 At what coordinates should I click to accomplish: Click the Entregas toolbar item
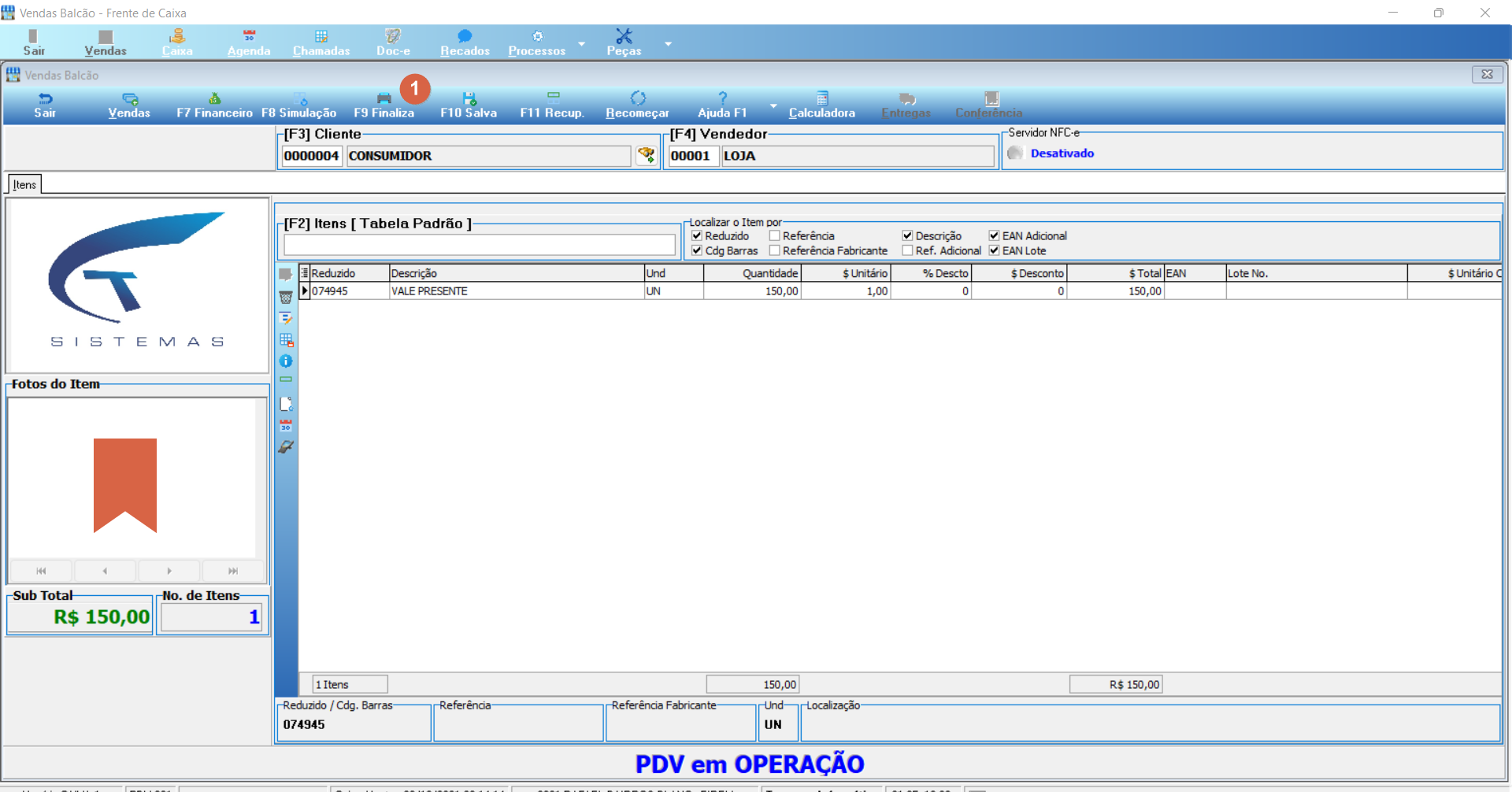click(906, 105)
